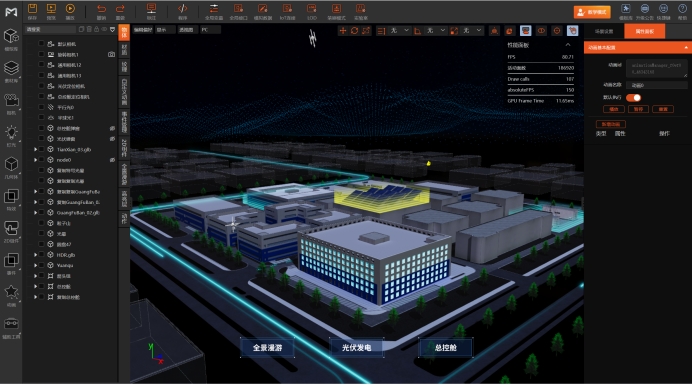Select the scale gizmo tool
This screenshot has width=692, height=385.
pos(366,30)
